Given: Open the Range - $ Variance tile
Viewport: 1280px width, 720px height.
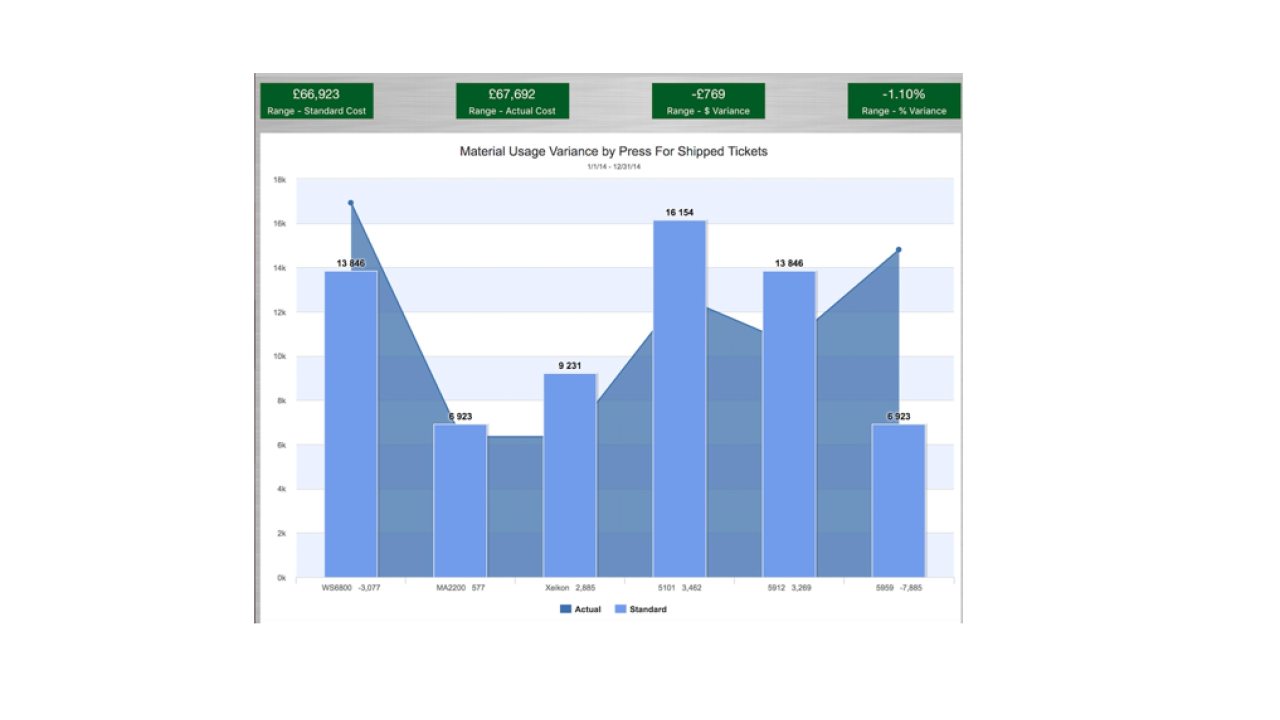Looking at the screenshot, I should (708, 101).
